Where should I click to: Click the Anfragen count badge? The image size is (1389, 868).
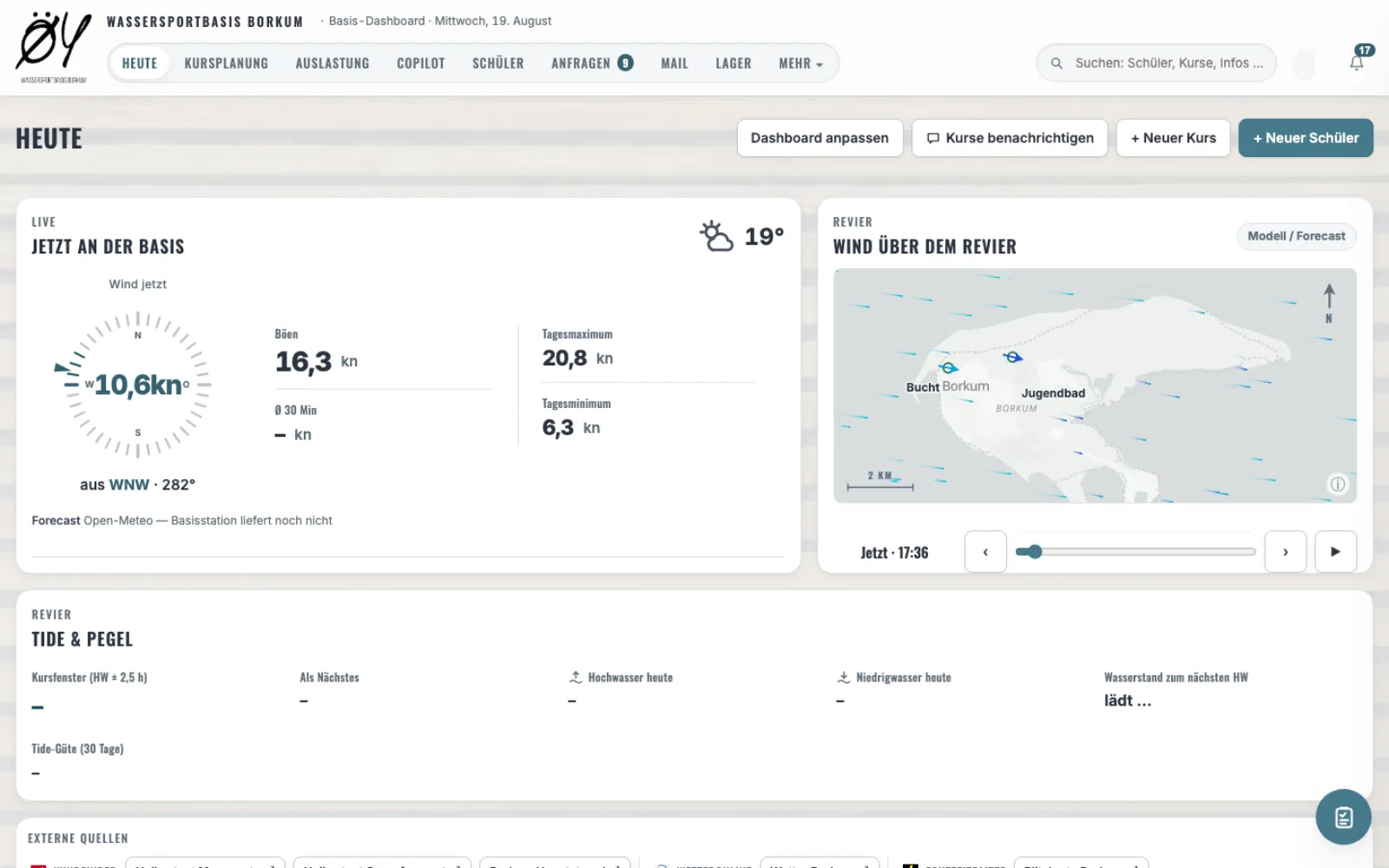pos(625,62)
